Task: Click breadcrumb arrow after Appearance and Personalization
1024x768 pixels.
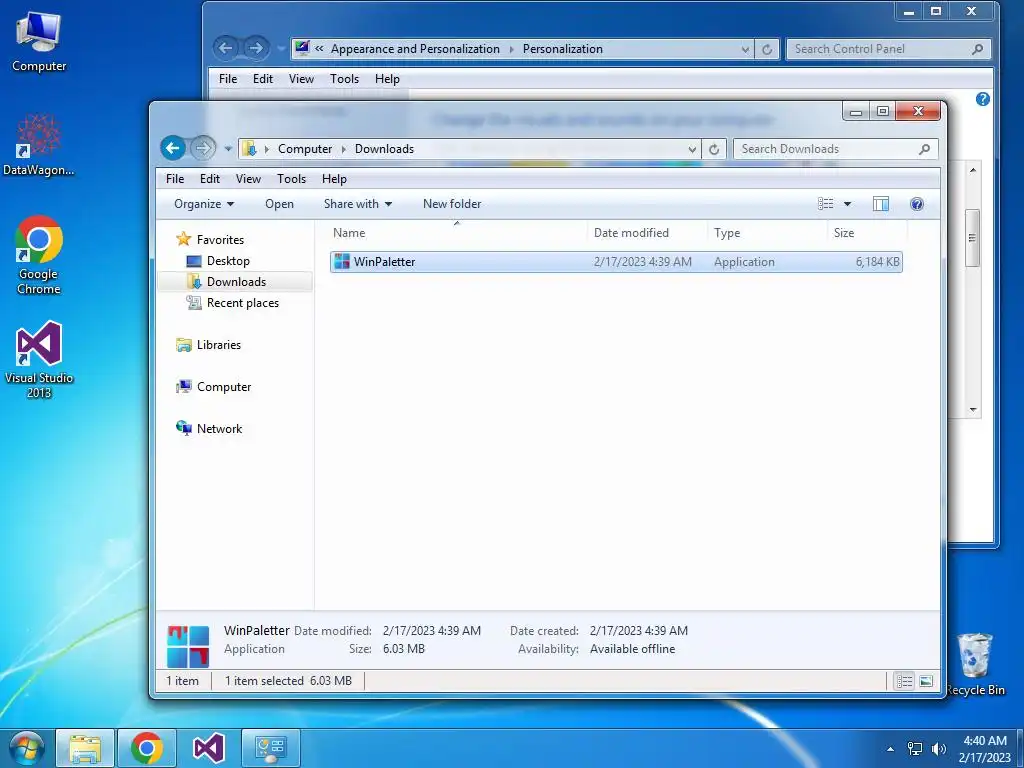Action: [x=511, y=49]
